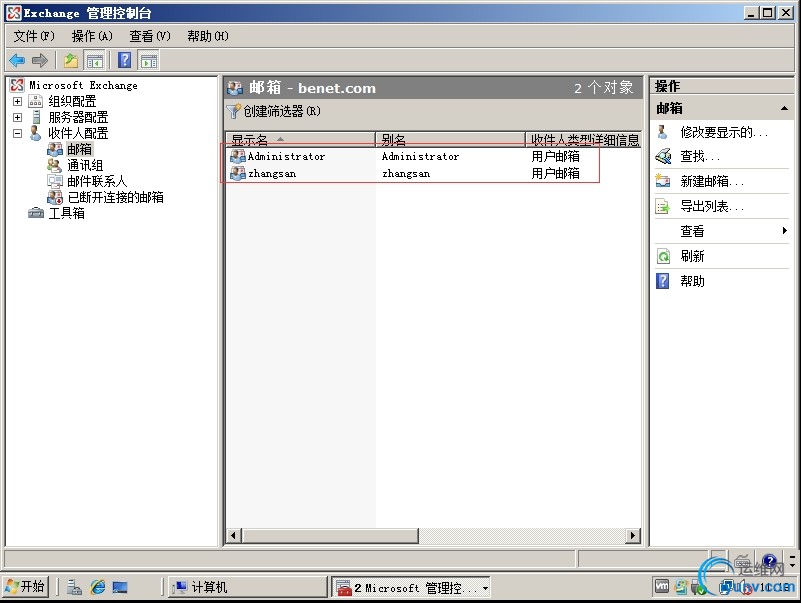Click the Administrator alias cell
The image size is (801, 603).
[x=420, y=156]
